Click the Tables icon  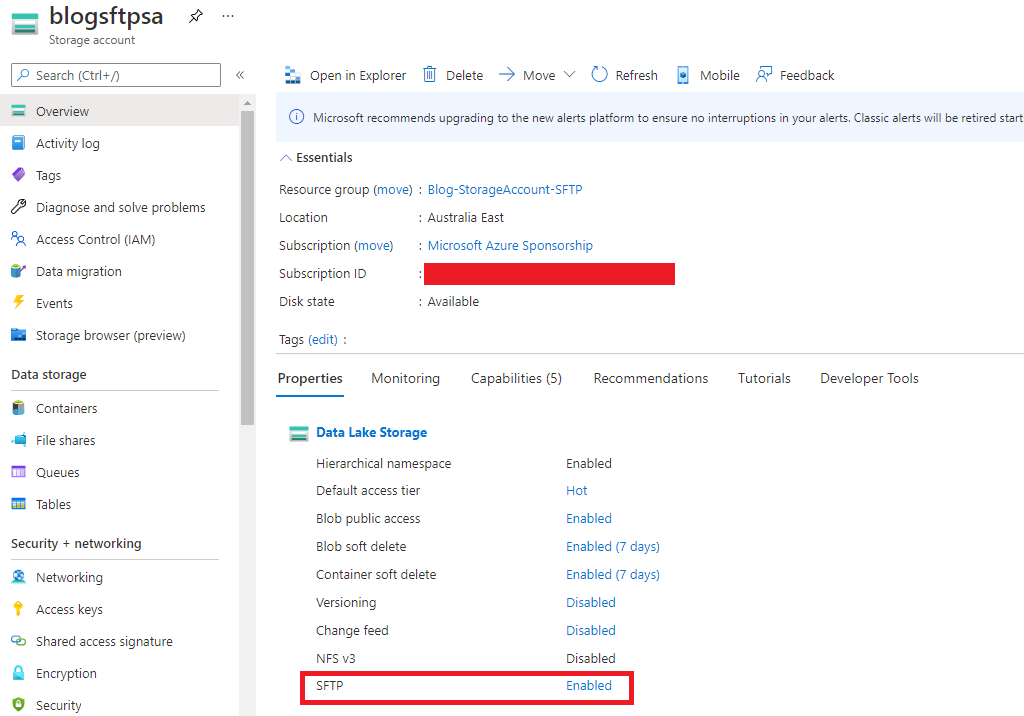[x=18, y=504]
